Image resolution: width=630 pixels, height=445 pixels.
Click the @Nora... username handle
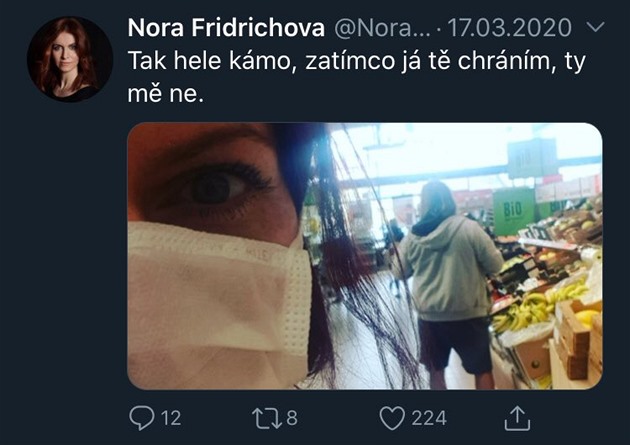pyautogui.click(x=382, y=28)
